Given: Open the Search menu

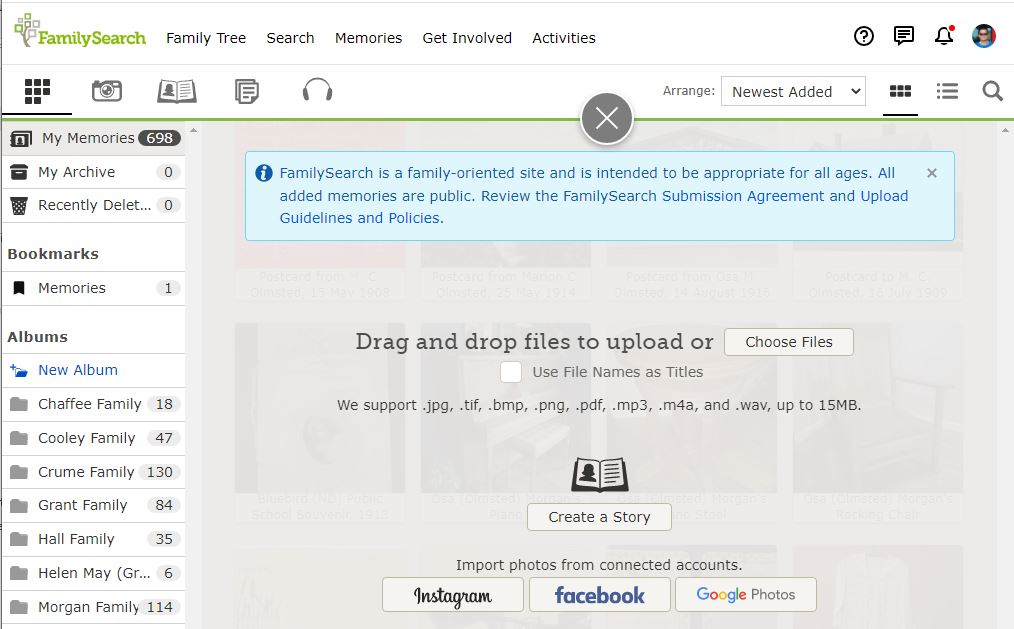Looking at the screenshot, I should click(x=290, y=38).
